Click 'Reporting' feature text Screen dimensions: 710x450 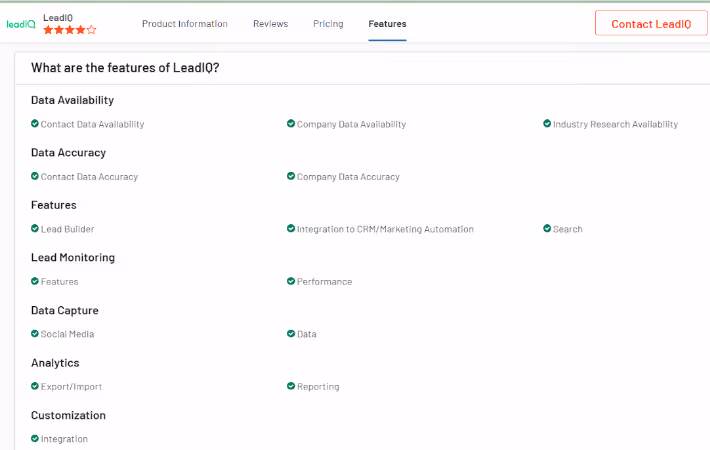tap(318, 387)
